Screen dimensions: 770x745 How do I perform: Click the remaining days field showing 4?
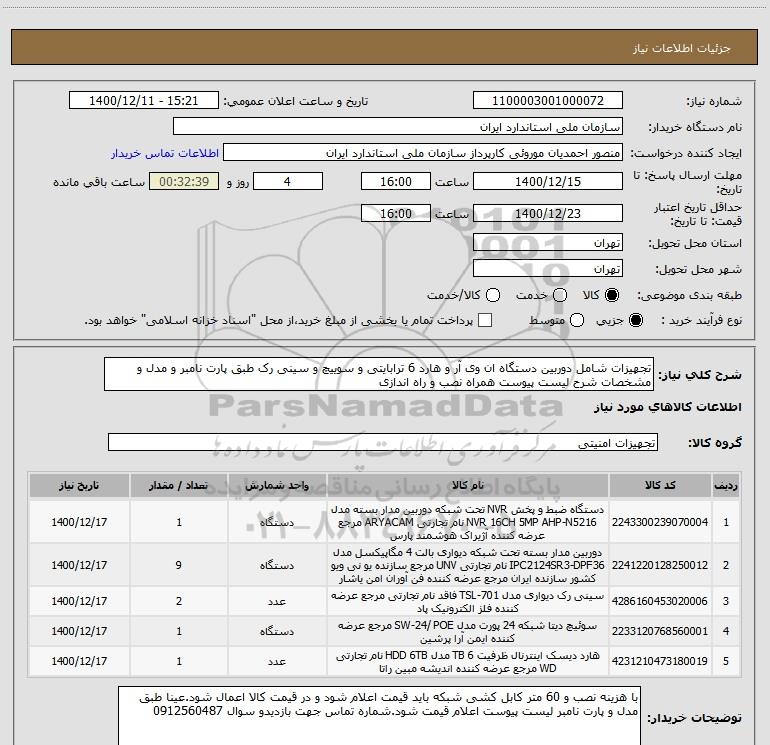tap(288, 181)
